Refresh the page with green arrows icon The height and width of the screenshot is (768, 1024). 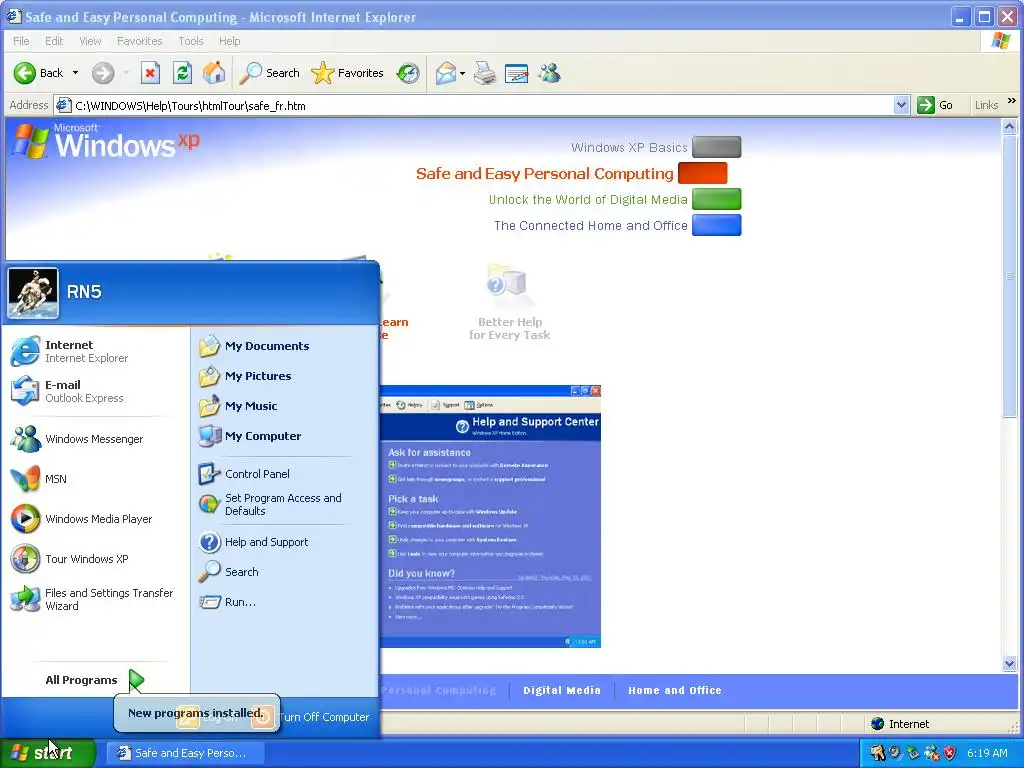(182, 73)
